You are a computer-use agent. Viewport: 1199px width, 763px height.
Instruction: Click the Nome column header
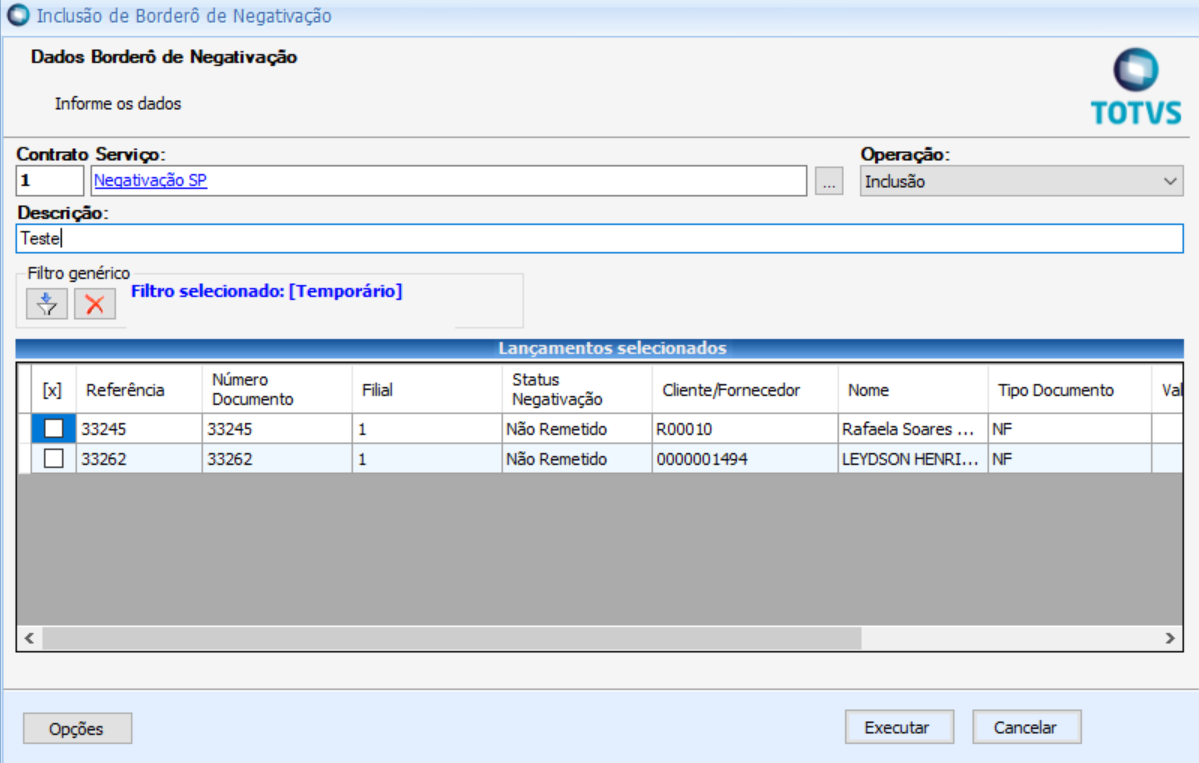[913, 390]
